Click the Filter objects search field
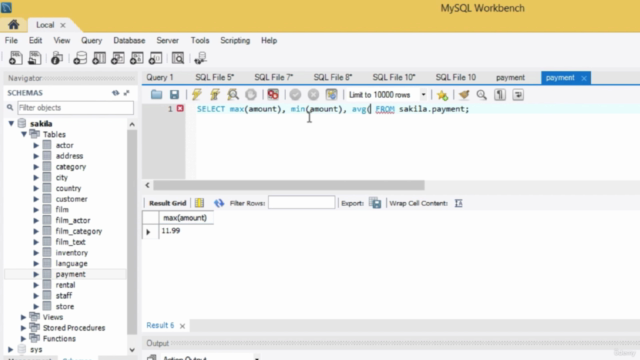The image size is (640, 360). (76, 108)
